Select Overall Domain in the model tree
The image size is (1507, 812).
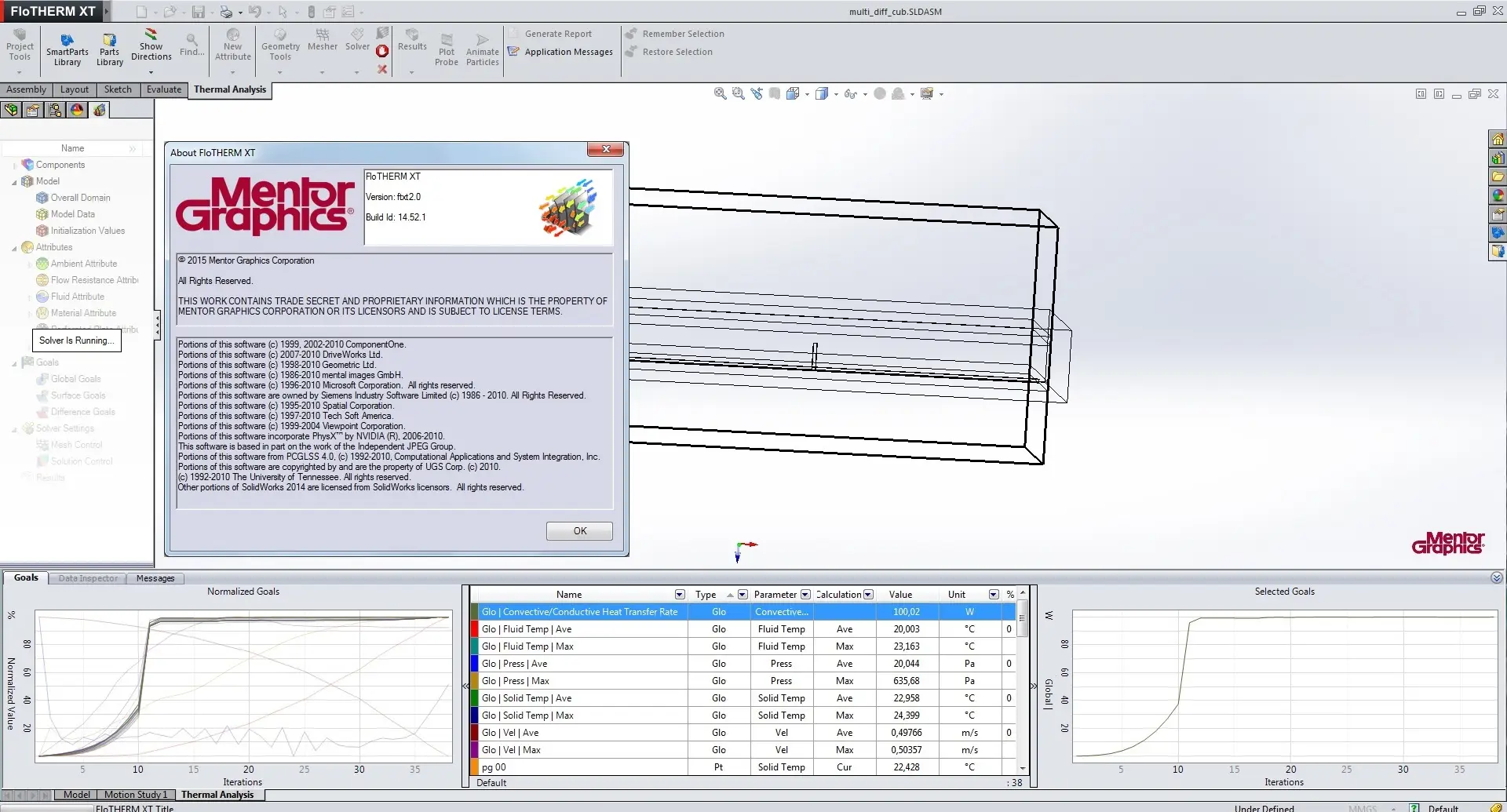coord(73,198)
